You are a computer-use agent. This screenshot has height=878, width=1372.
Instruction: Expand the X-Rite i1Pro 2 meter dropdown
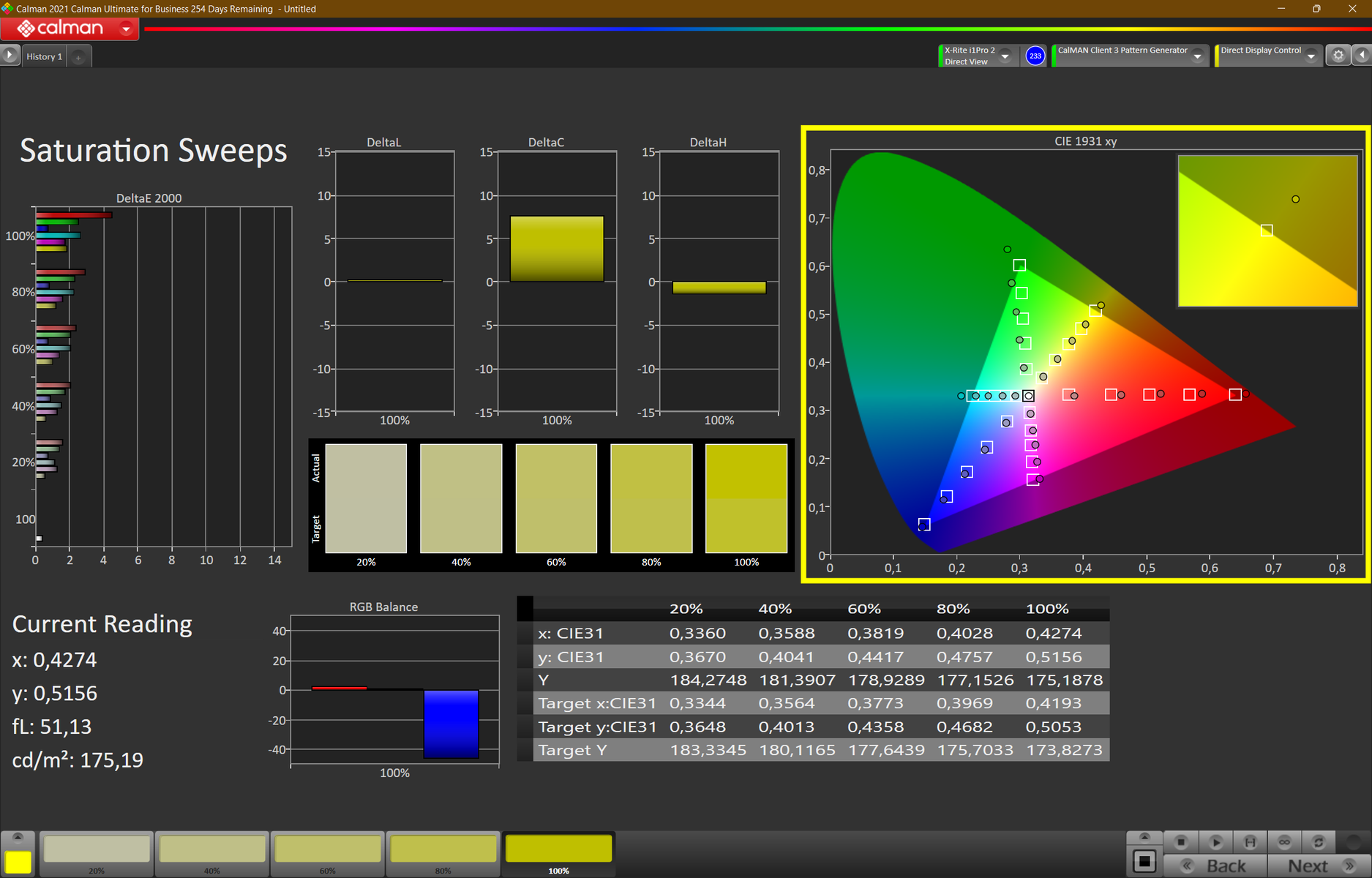(x=1005, y=56)
